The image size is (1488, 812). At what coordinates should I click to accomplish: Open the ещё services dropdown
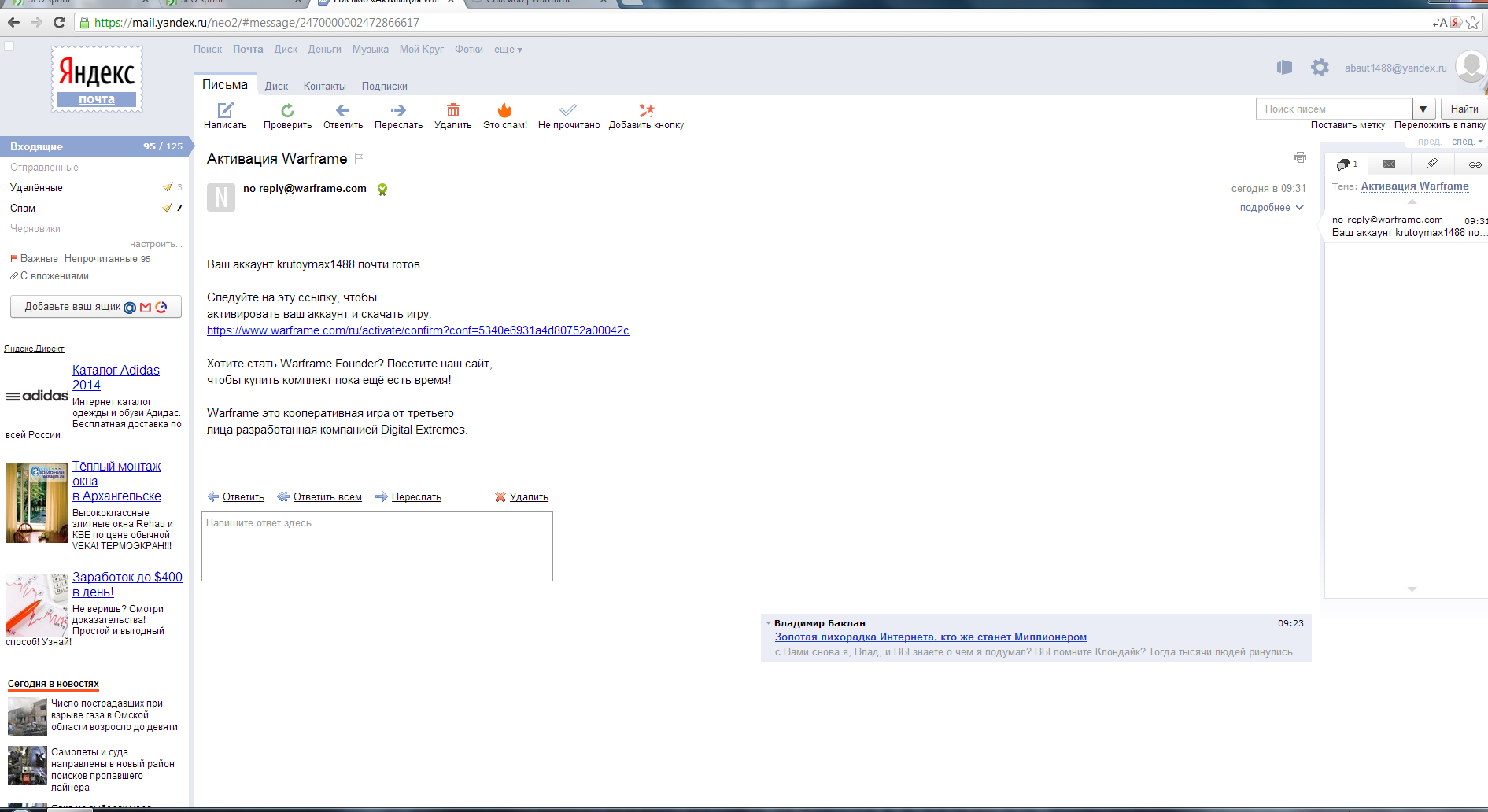click(508, 50)
